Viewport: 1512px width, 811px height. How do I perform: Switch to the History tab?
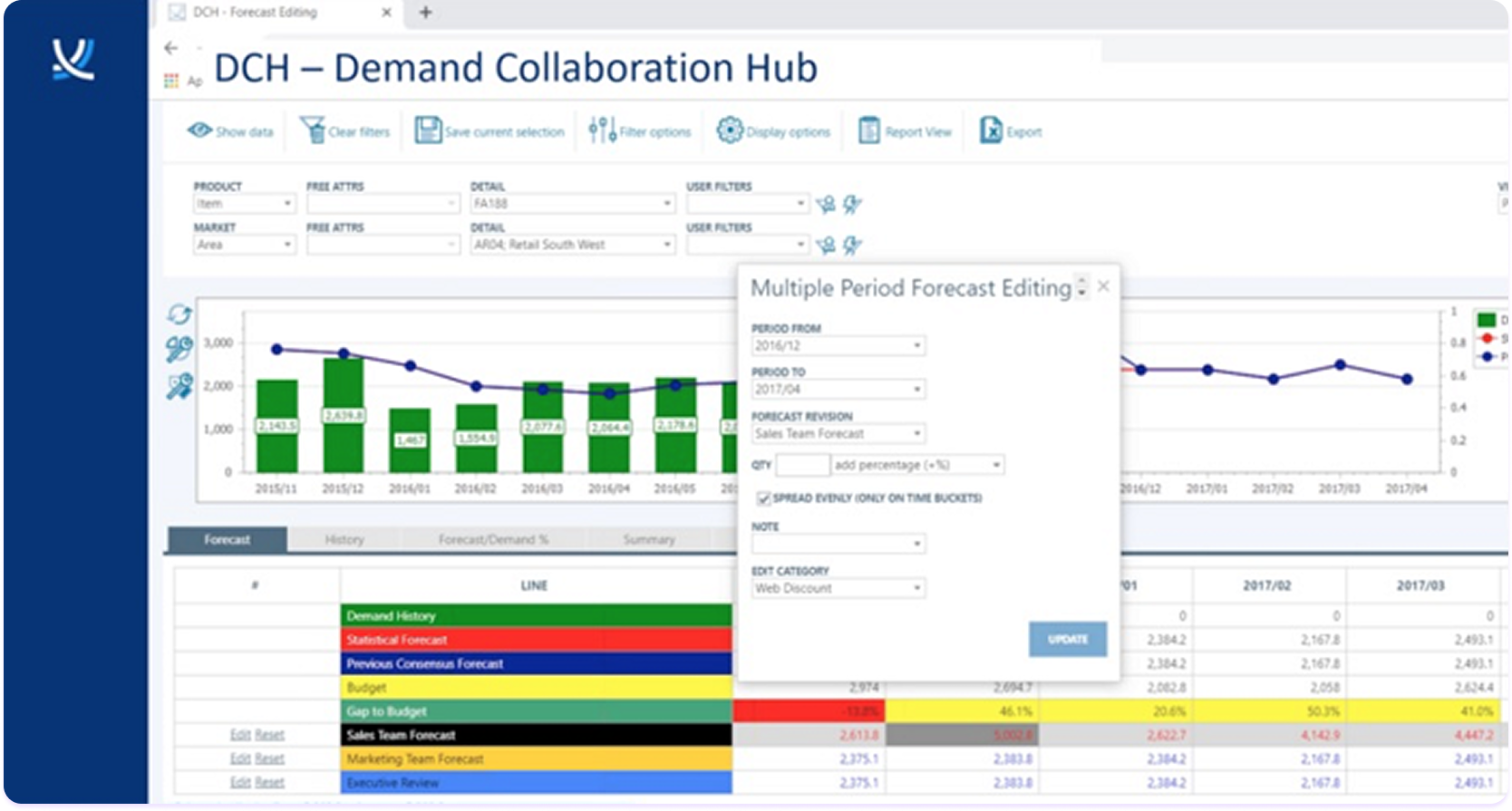[344, 539]
